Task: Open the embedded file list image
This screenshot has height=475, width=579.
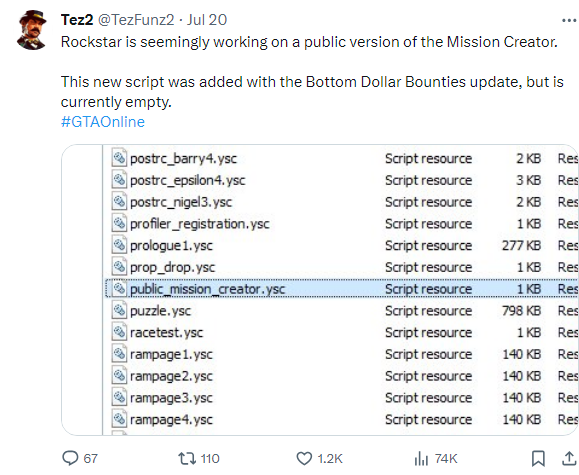Action: click(x=320, y=290)
